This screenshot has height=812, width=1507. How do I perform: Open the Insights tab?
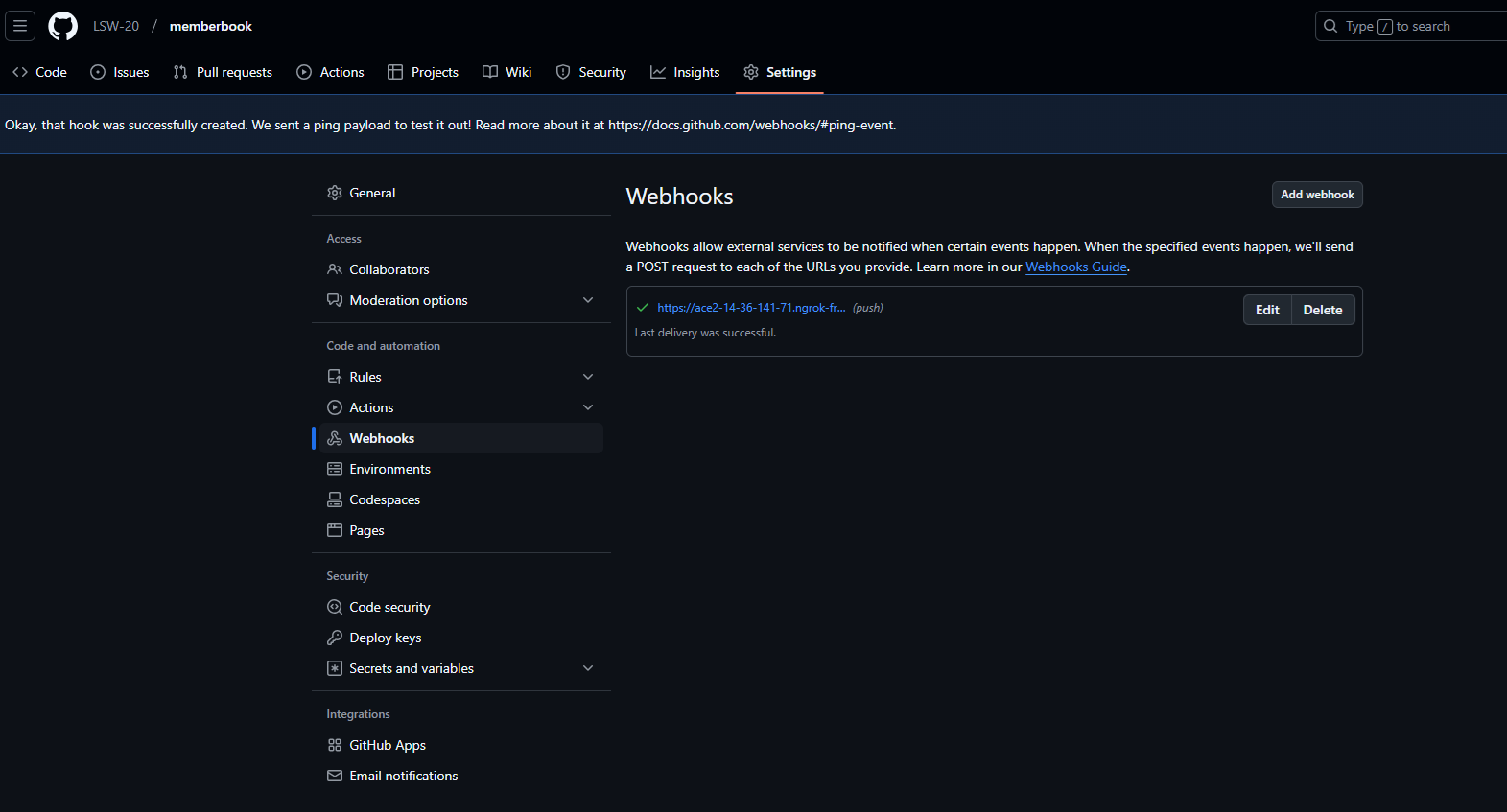tap(685, 72)
